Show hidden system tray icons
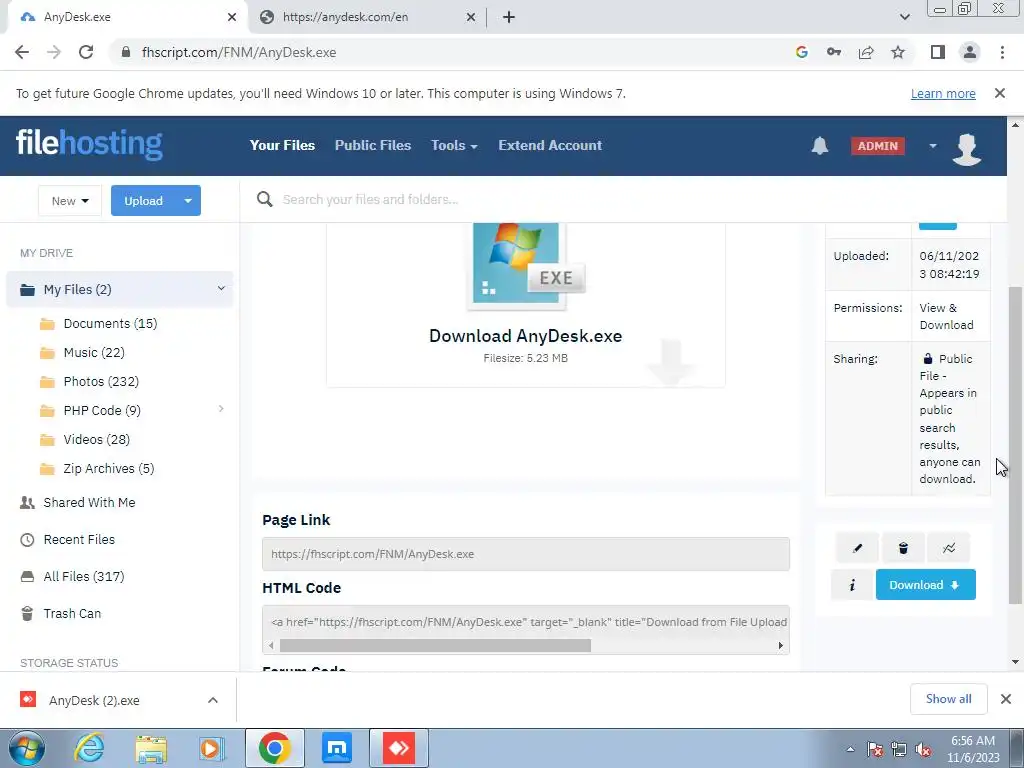1024x768 pixels. [850, 750]
